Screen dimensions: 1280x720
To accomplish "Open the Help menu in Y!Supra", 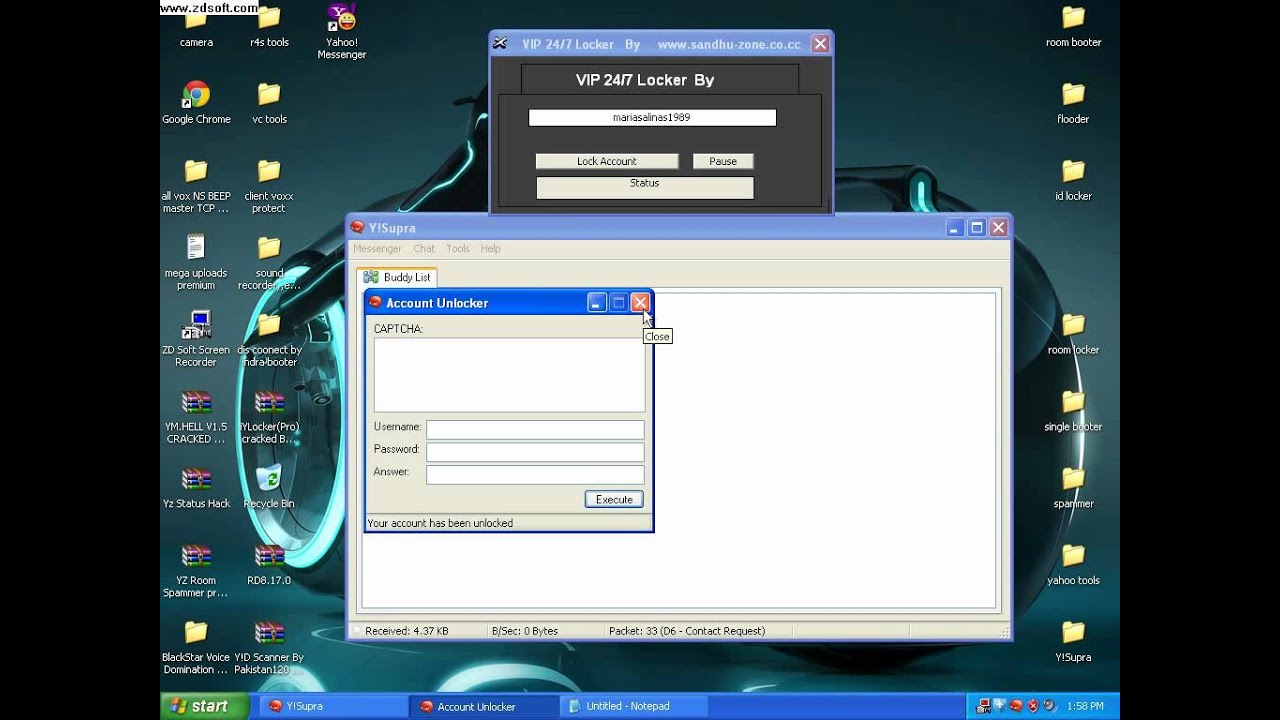I will pos(490,248).
